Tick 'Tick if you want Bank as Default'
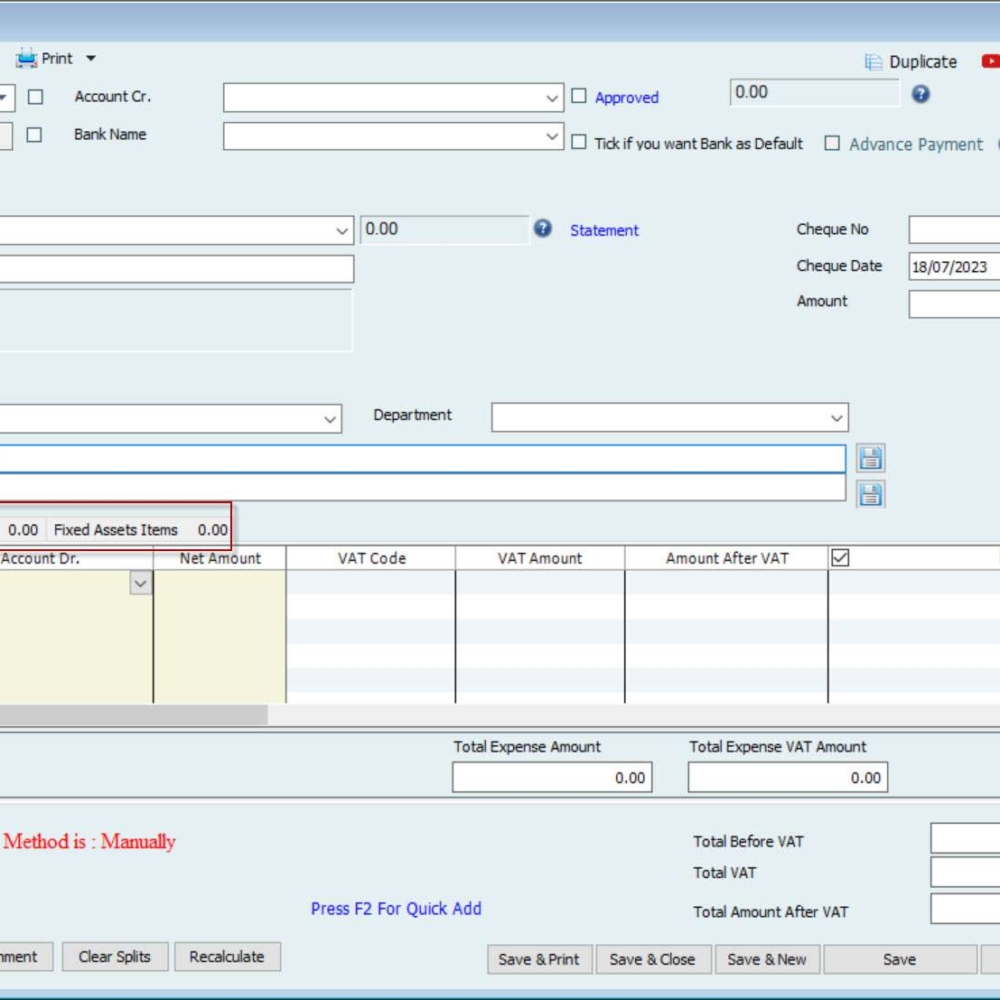Viewport: 1000px width, 1000px height. [578, 142]
